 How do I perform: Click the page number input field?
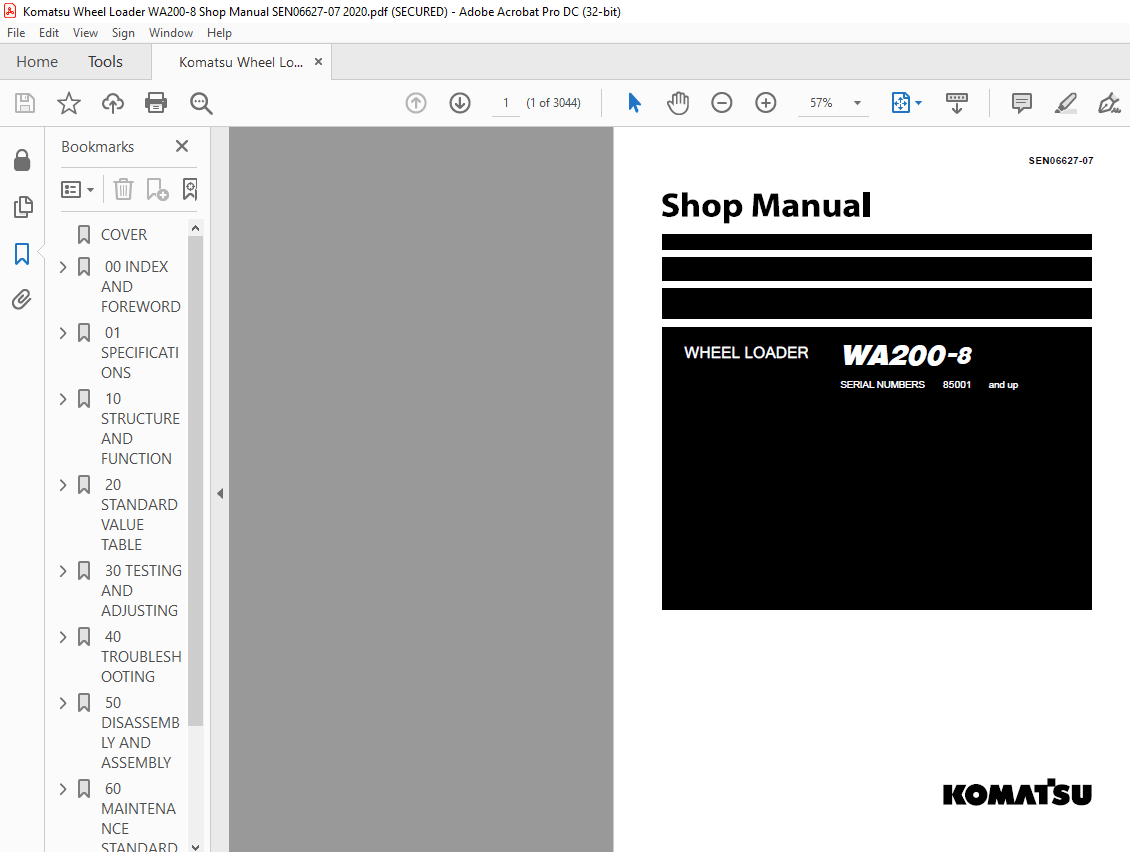click(506, 102)
